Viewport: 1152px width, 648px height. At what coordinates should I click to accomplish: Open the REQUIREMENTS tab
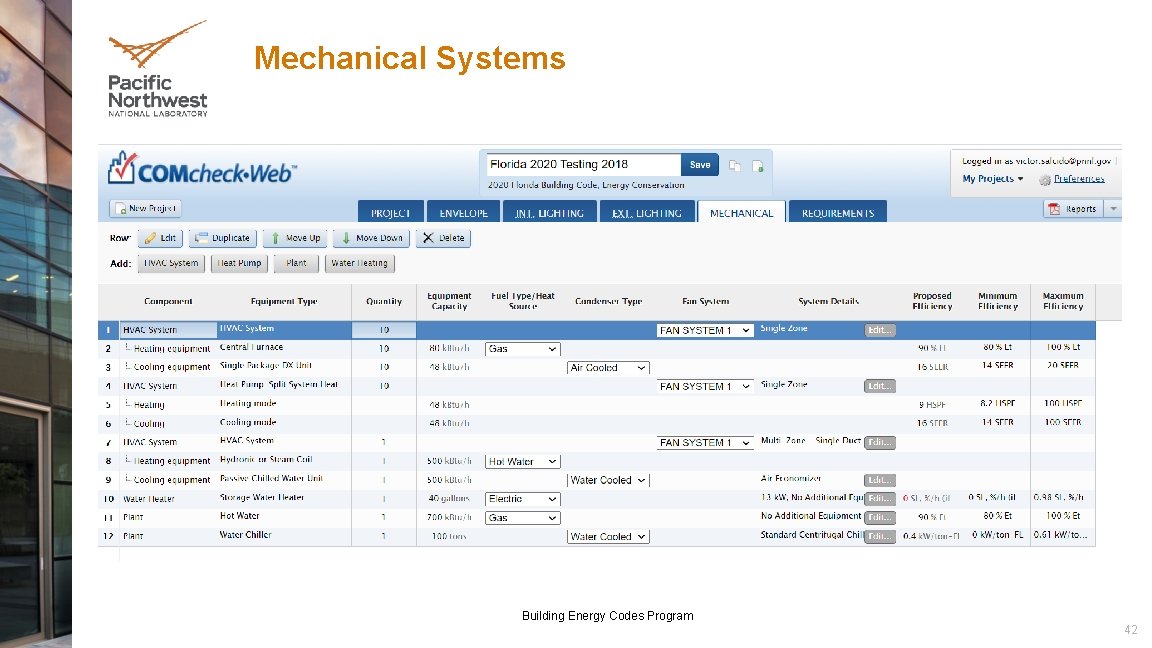point(837,211)
